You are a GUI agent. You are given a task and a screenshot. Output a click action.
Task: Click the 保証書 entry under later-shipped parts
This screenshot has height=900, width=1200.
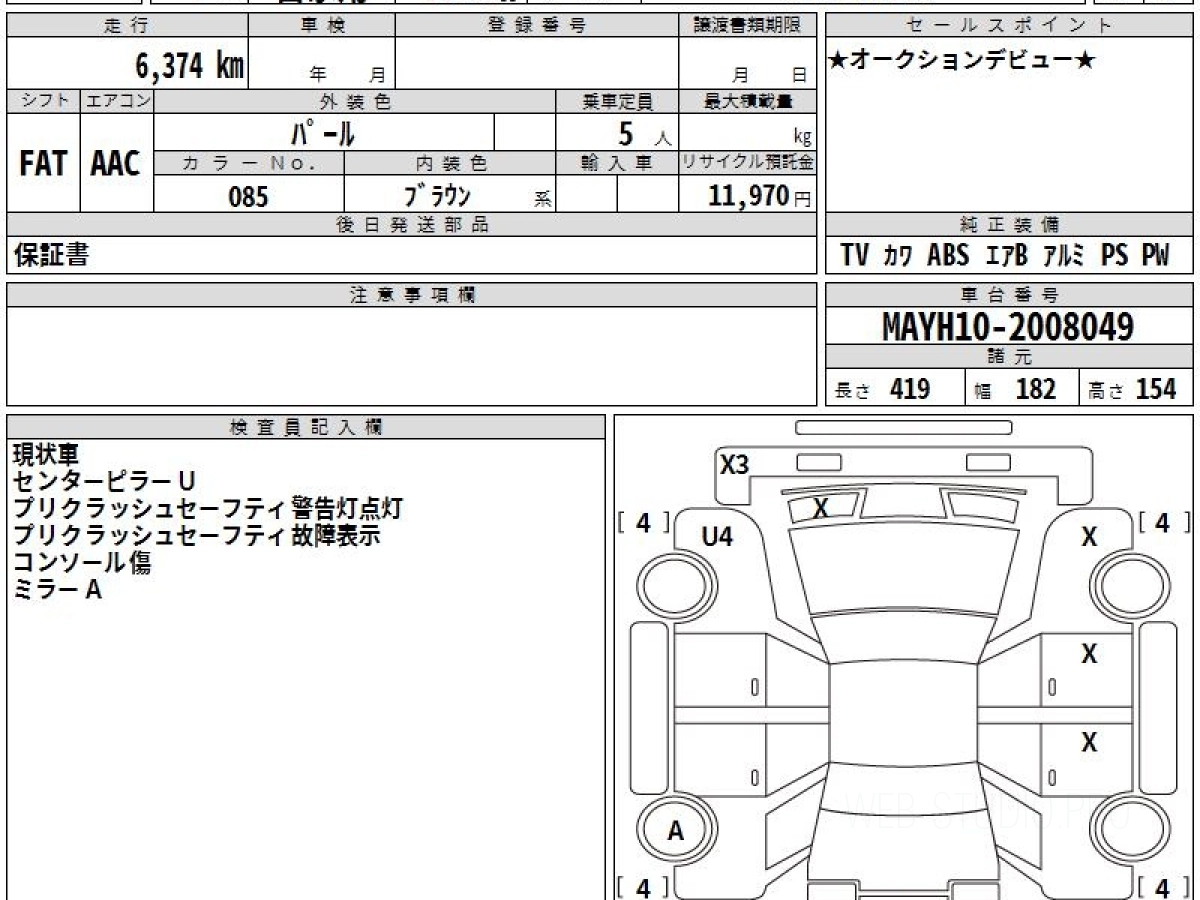coord(51,256)
